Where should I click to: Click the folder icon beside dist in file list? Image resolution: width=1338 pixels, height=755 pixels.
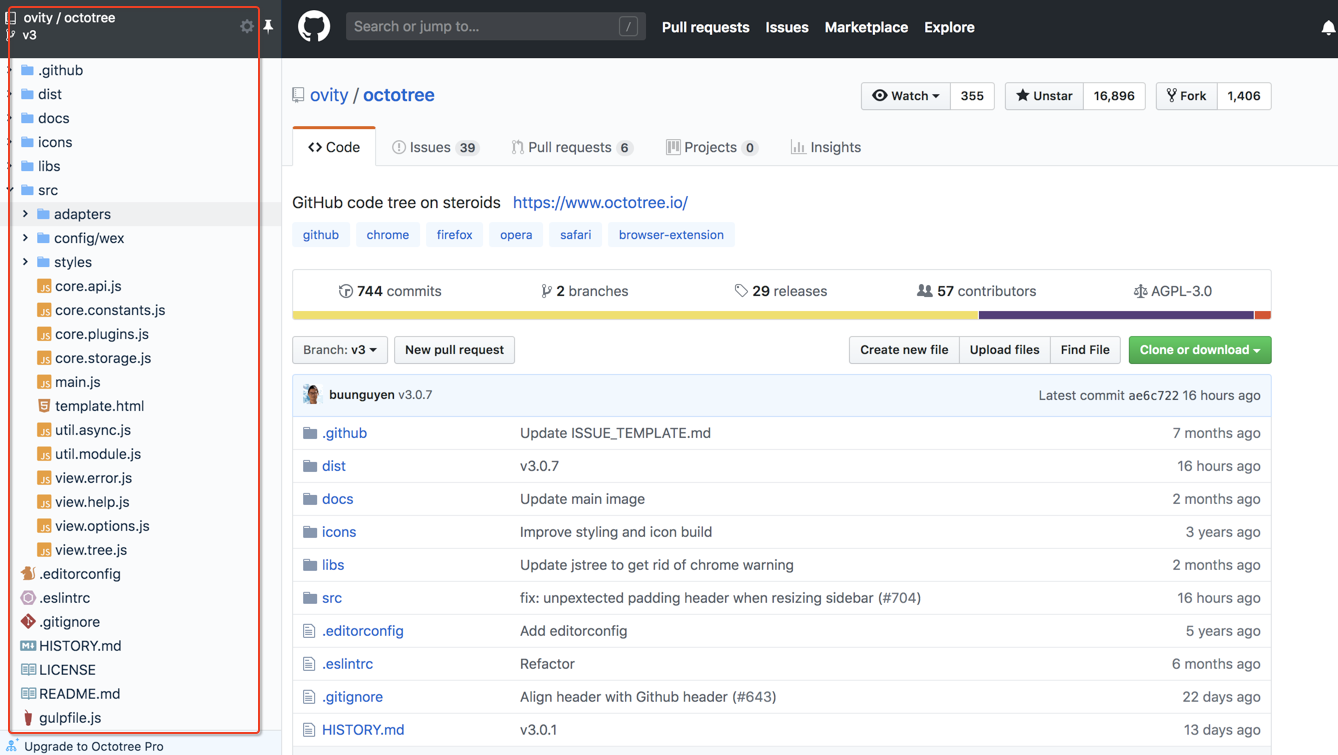coord(310,466)
